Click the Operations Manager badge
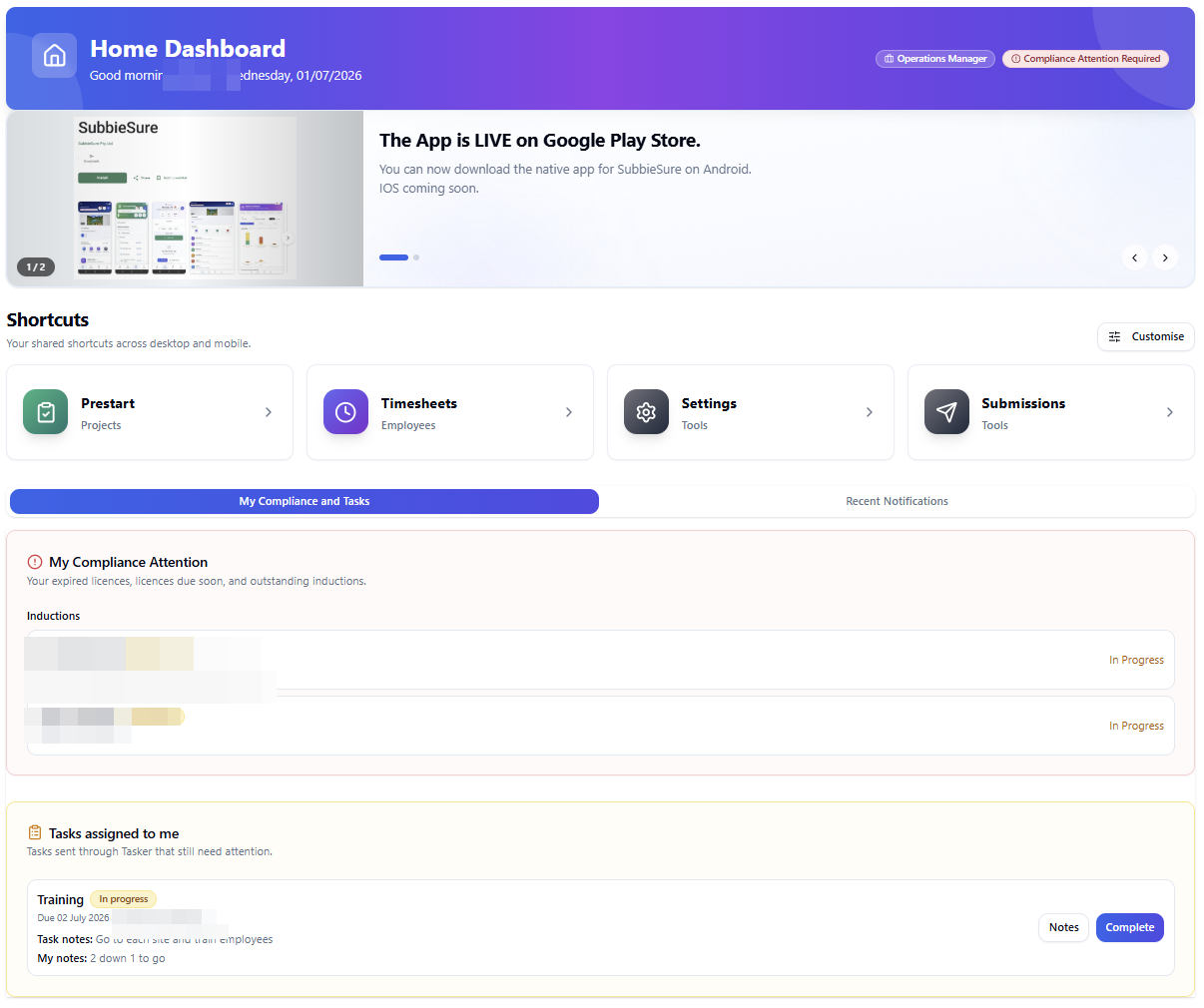 pyautogui.click(x=935, y=59)
